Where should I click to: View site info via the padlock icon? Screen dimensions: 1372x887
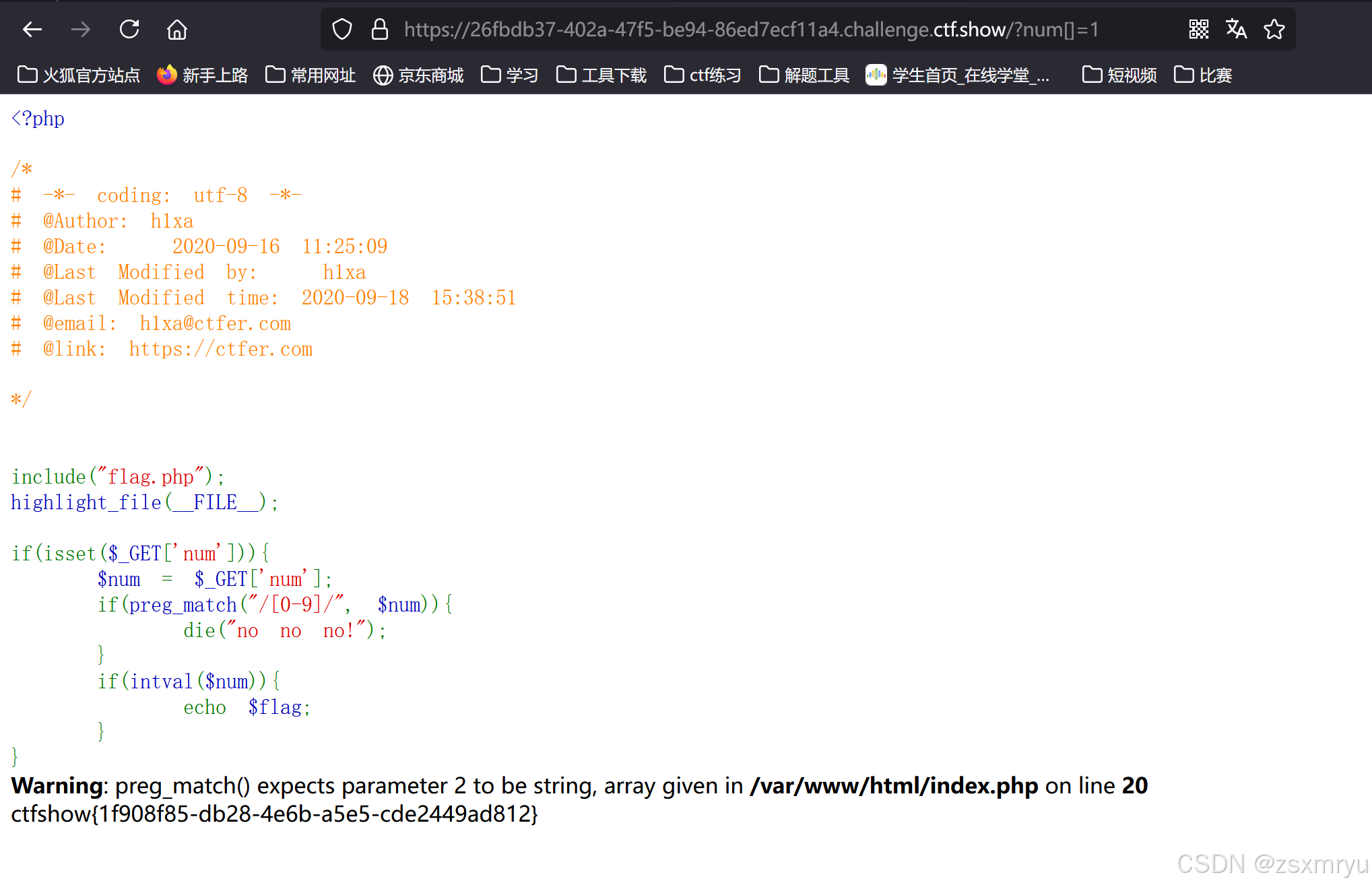point(379,29)
